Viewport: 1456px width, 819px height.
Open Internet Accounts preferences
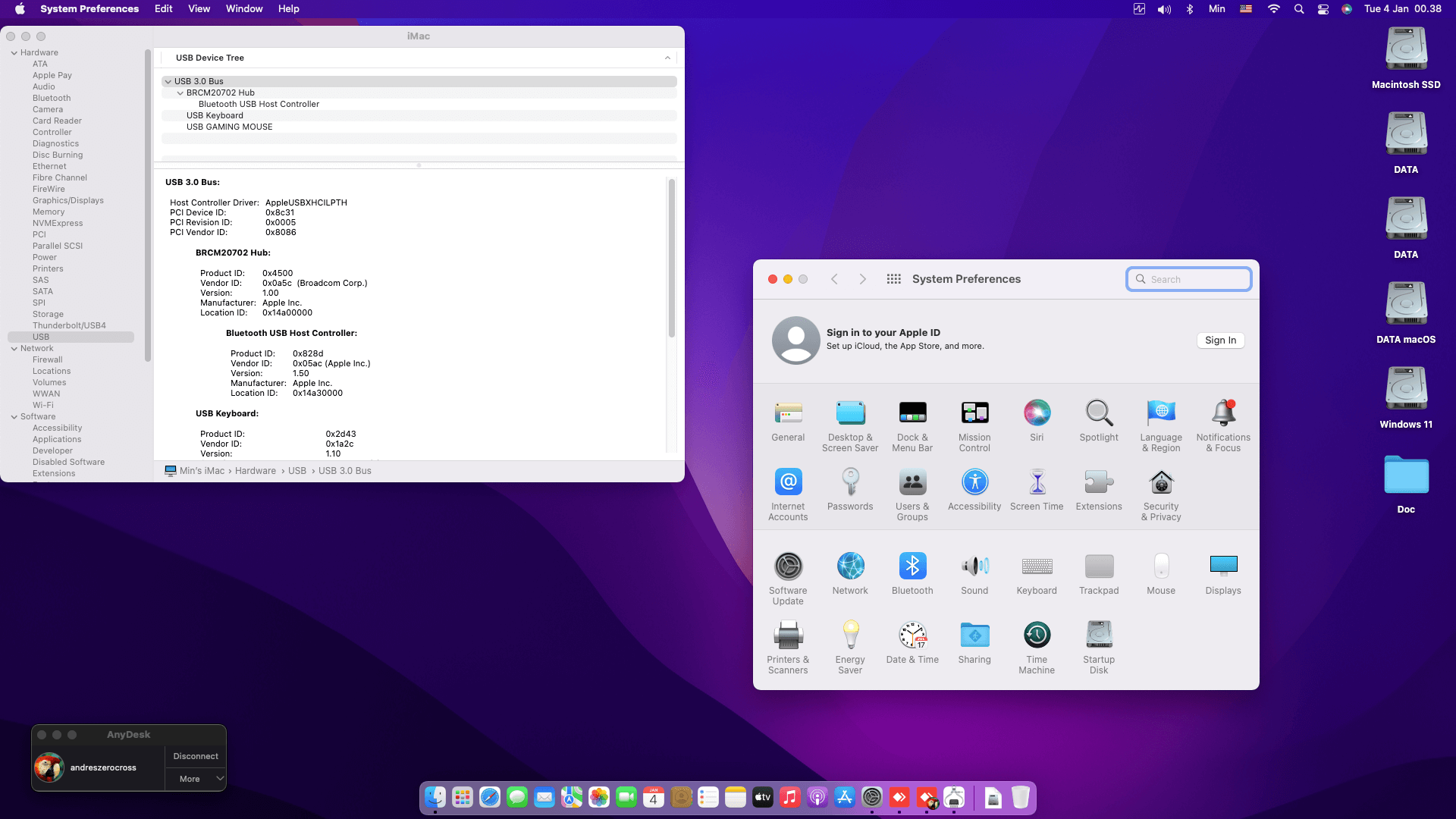click(x=788, y=495)
